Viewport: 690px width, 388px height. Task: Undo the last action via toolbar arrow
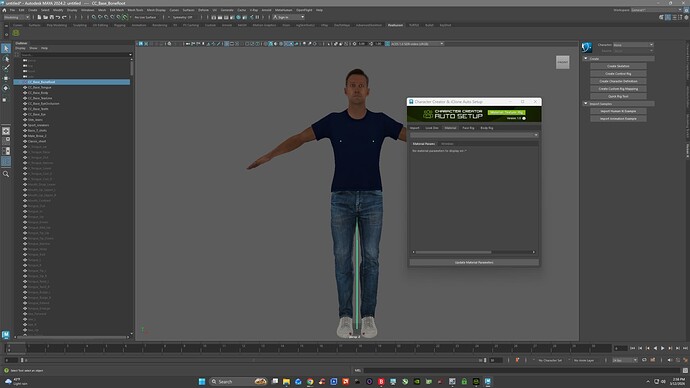point(58,17)
